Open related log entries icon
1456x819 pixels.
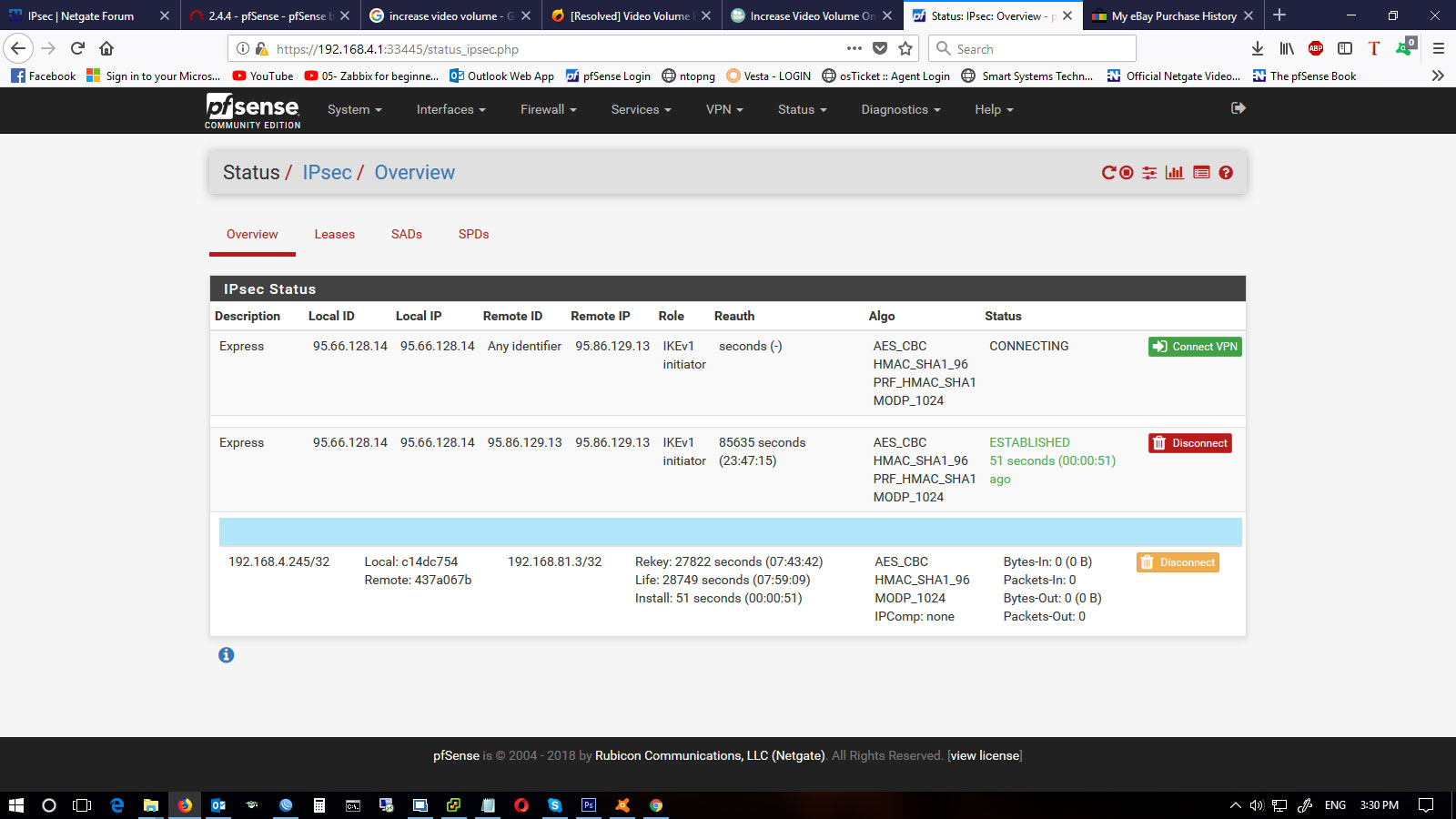coord(1201,173)
